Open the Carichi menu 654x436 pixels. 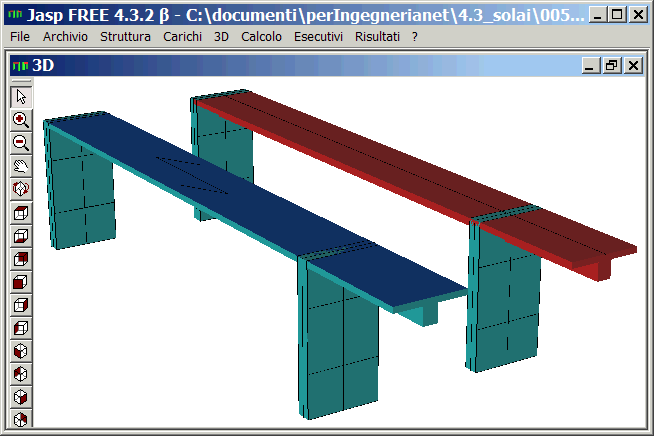pos(182,37)
